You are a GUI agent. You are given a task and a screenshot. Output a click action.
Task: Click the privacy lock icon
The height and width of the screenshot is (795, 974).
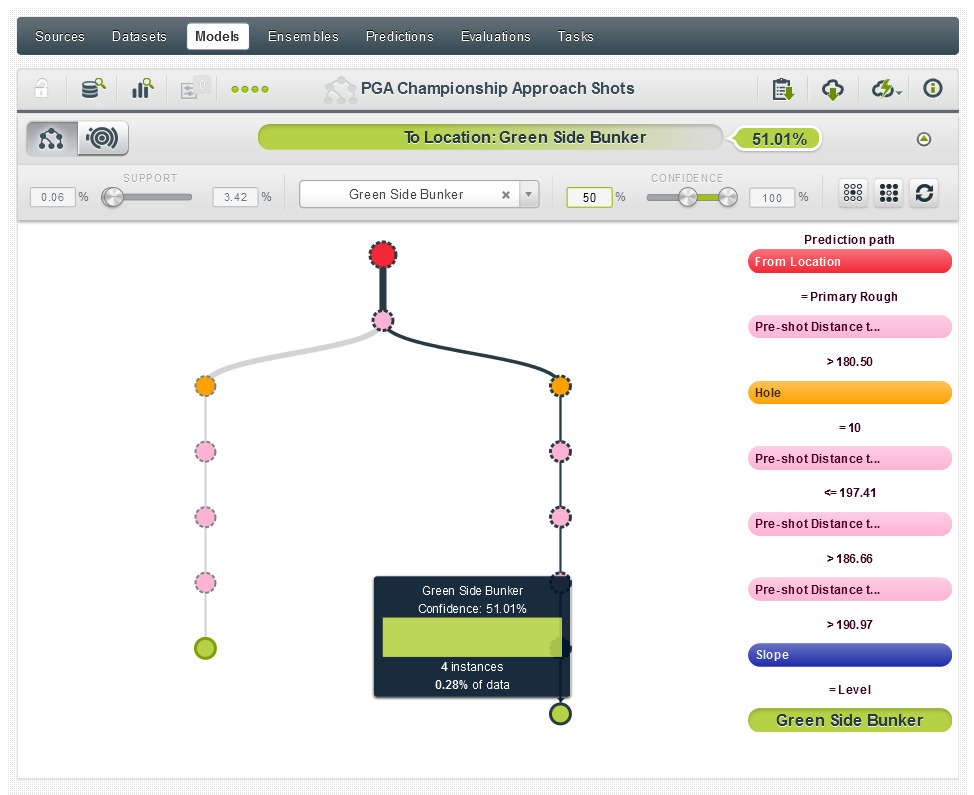coord(42,89)
